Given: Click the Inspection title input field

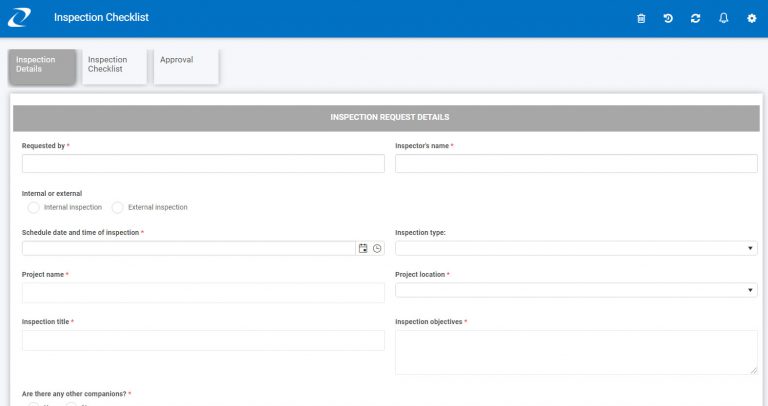Looking at the screenshot, I should point(203,340).
